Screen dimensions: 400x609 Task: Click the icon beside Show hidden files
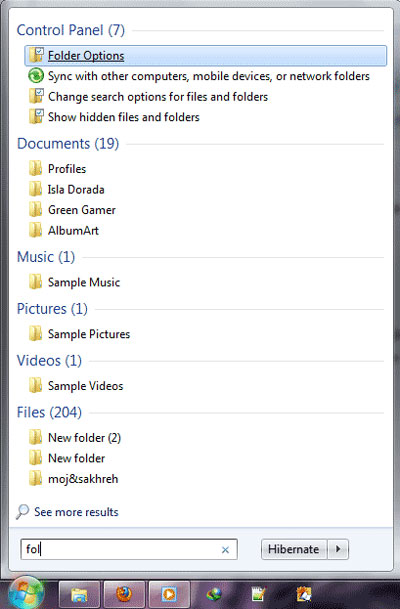click(x=36, y=117)
